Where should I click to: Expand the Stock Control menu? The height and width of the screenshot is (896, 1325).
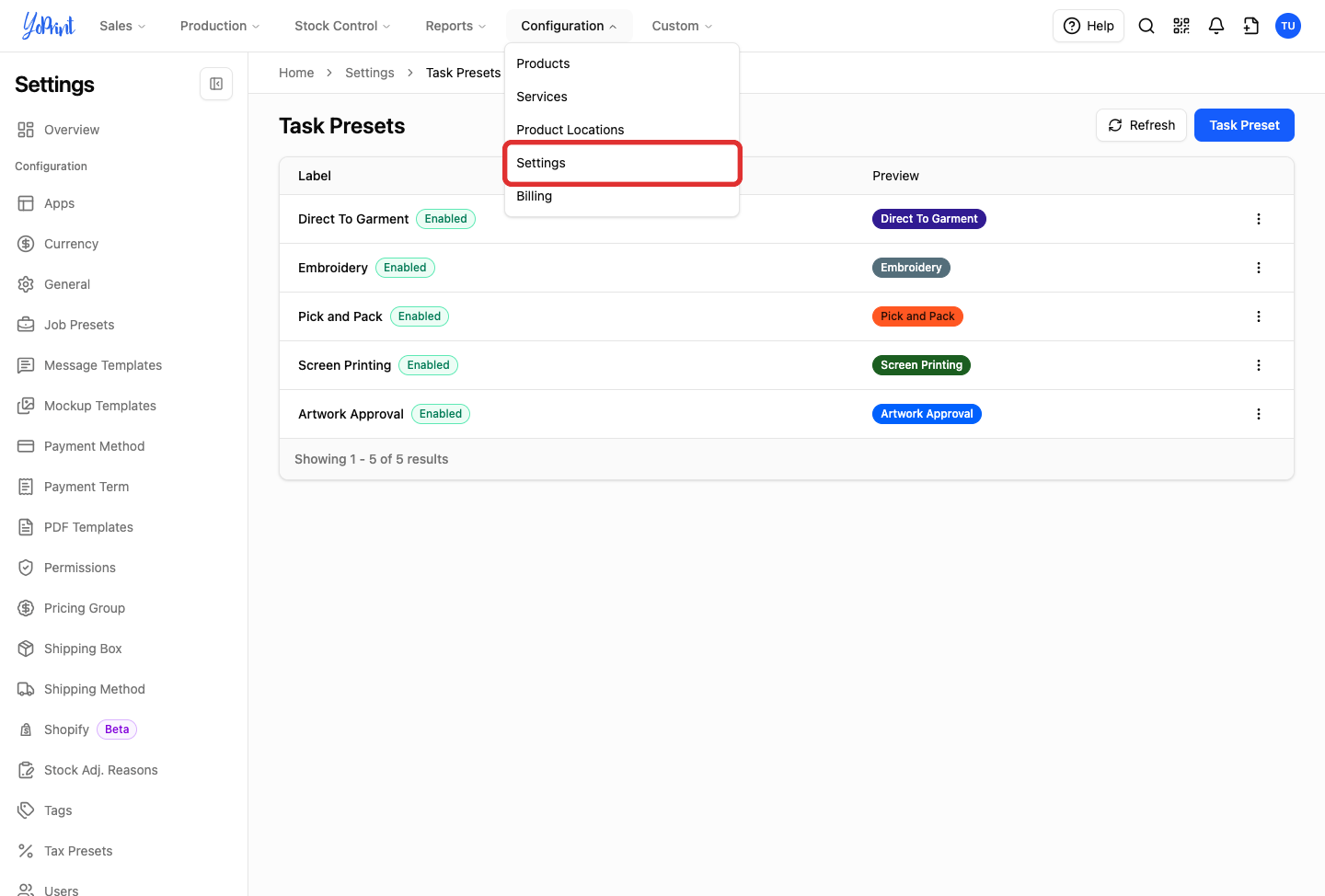point(342,26)
